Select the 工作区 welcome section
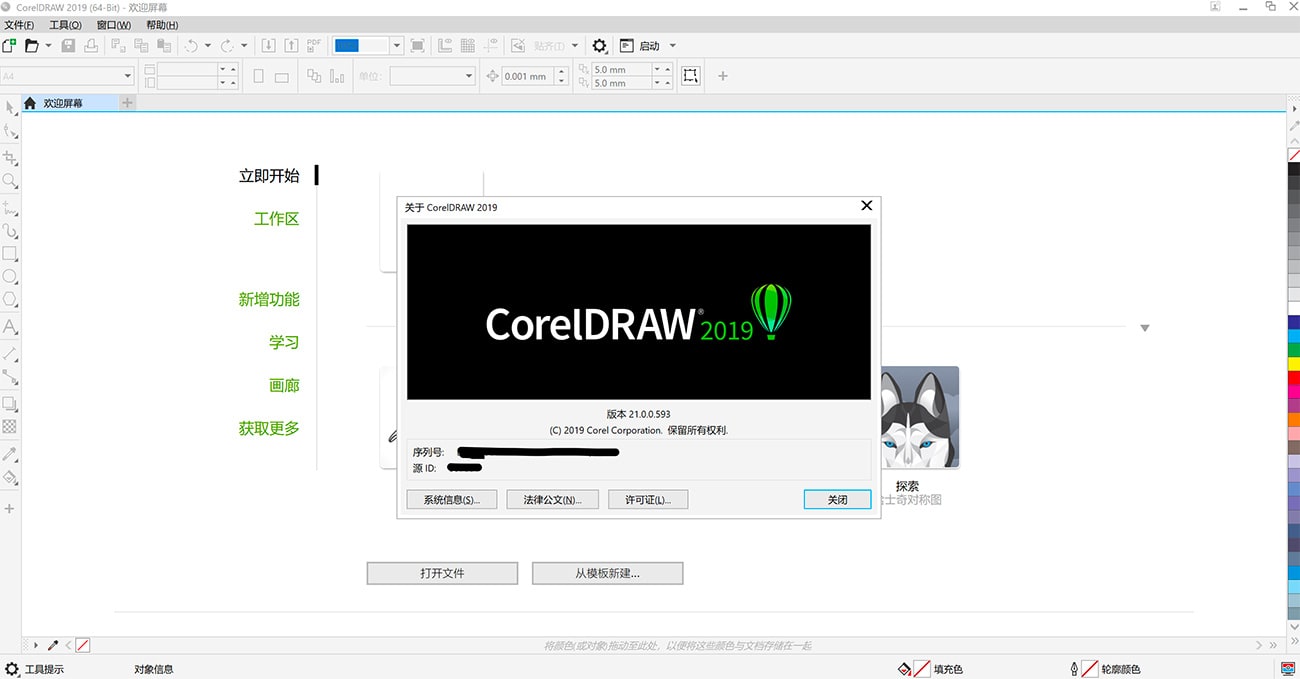1300x679 pixels. point(277,219)
